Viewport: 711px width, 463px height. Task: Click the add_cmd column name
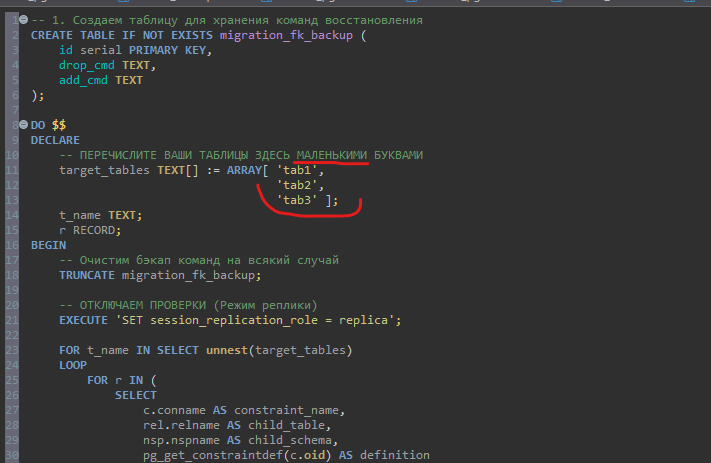(82, 80)
